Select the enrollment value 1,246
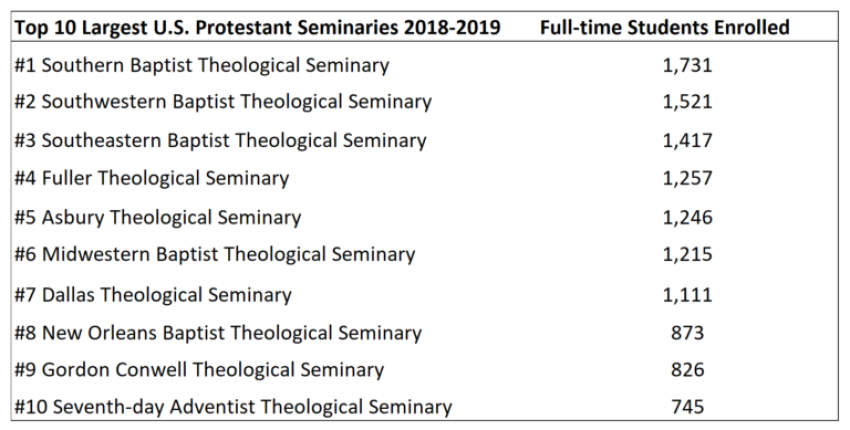This screenshot has width=850, height=430. [687, 217]
